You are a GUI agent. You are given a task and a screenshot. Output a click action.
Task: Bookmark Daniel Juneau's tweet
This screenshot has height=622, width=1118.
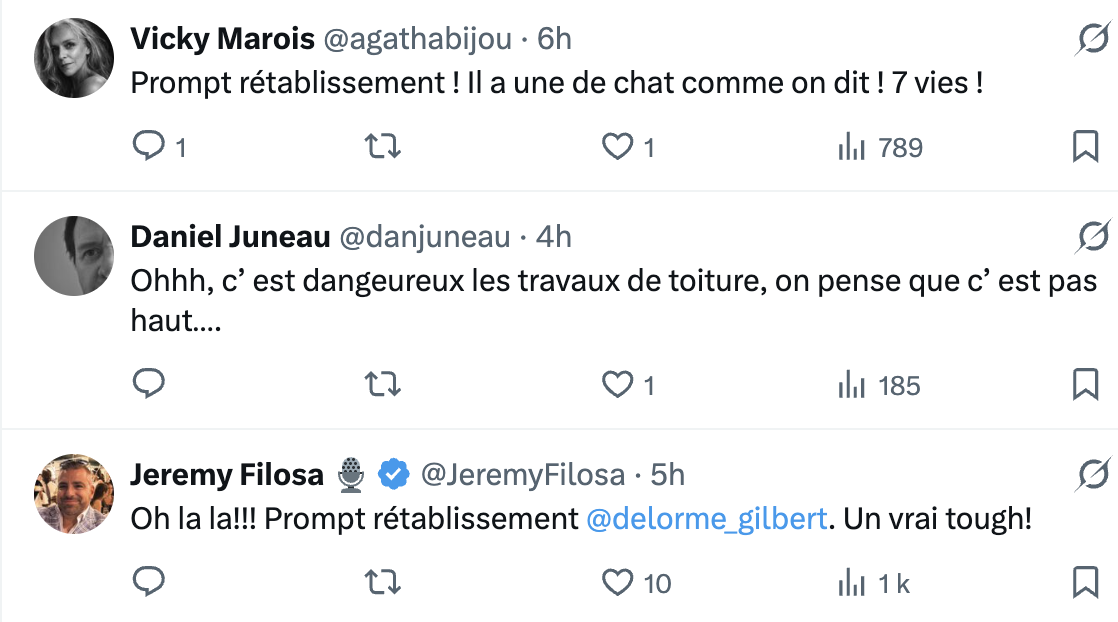1085,384
